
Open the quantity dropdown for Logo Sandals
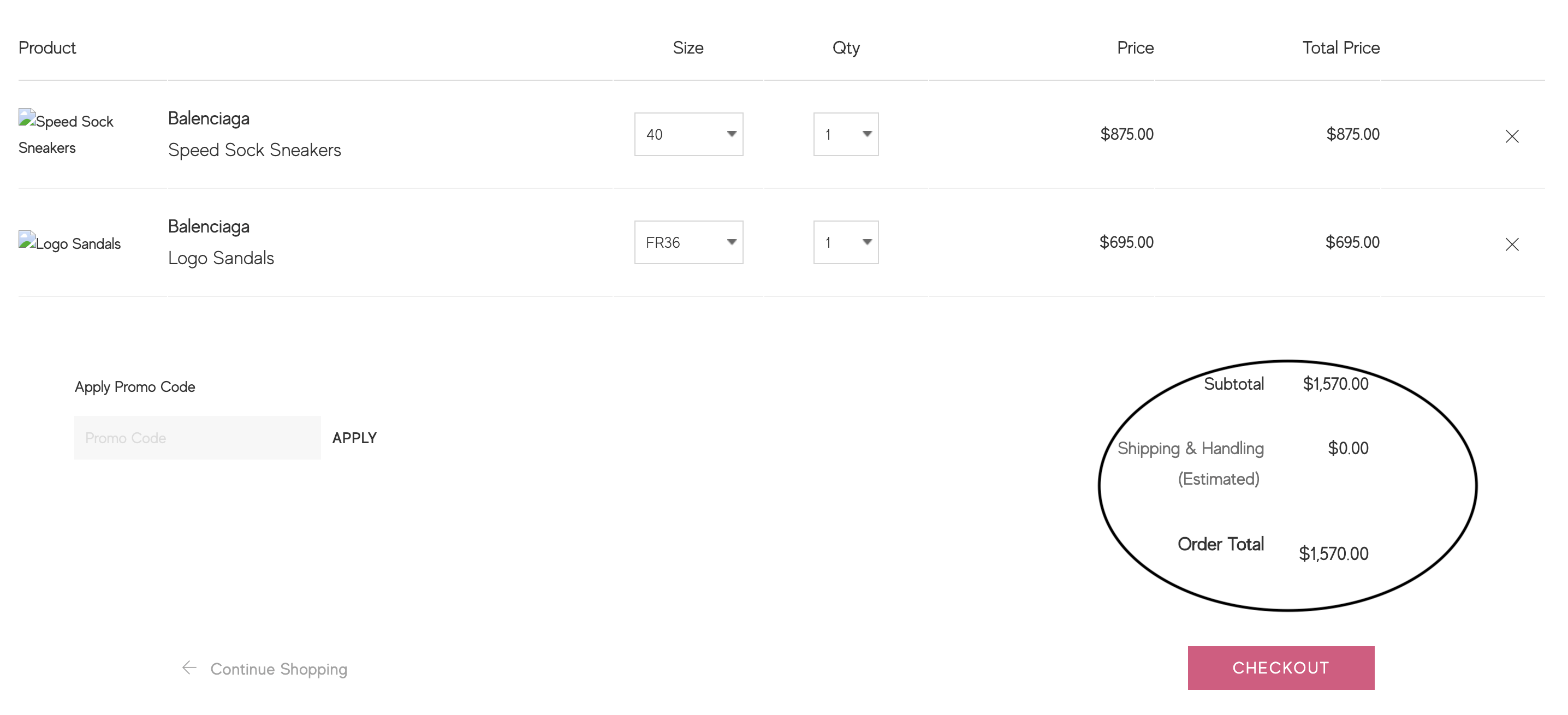(846, 242)
